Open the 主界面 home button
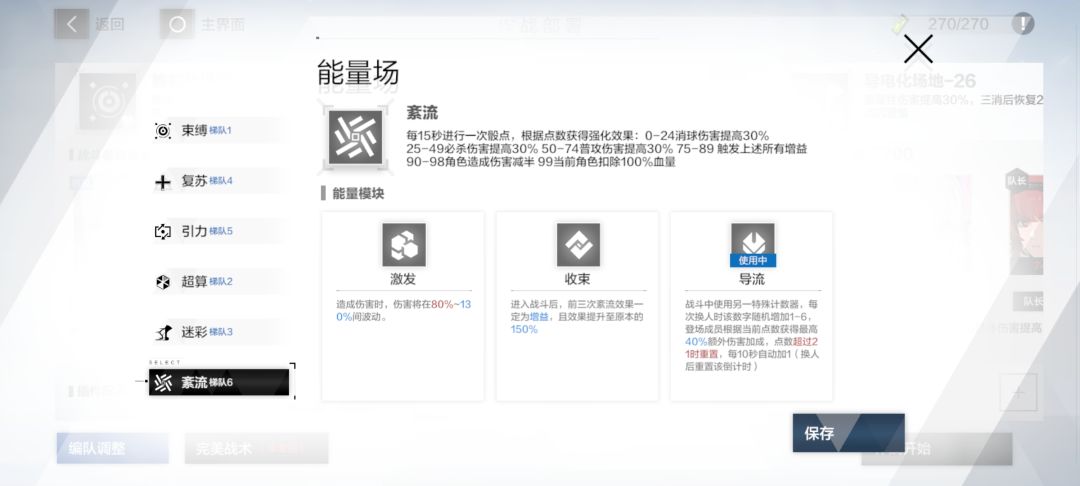Screen dimensions: 1080x486 [178, 25]
